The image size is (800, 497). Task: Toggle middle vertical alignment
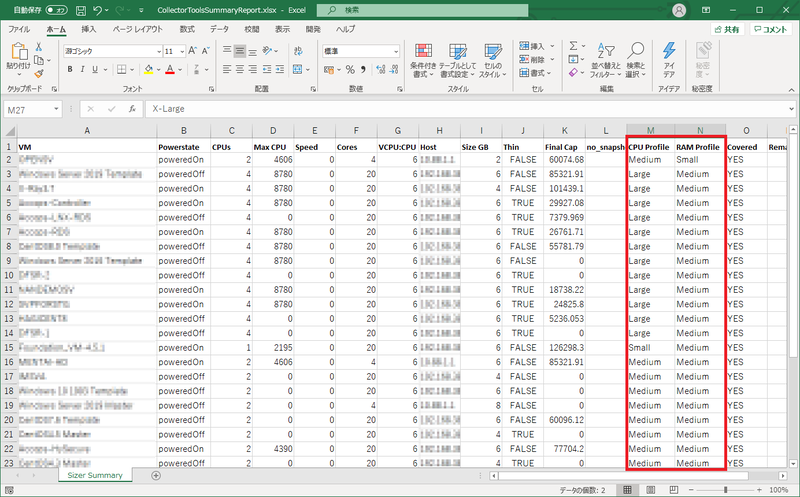(240, 51)
